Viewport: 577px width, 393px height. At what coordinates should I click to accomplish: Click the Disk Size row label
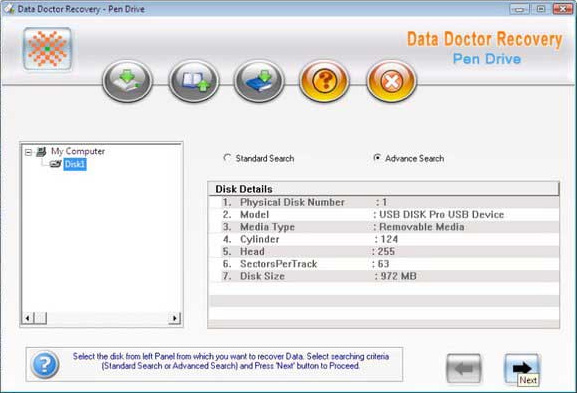(262, 276)
